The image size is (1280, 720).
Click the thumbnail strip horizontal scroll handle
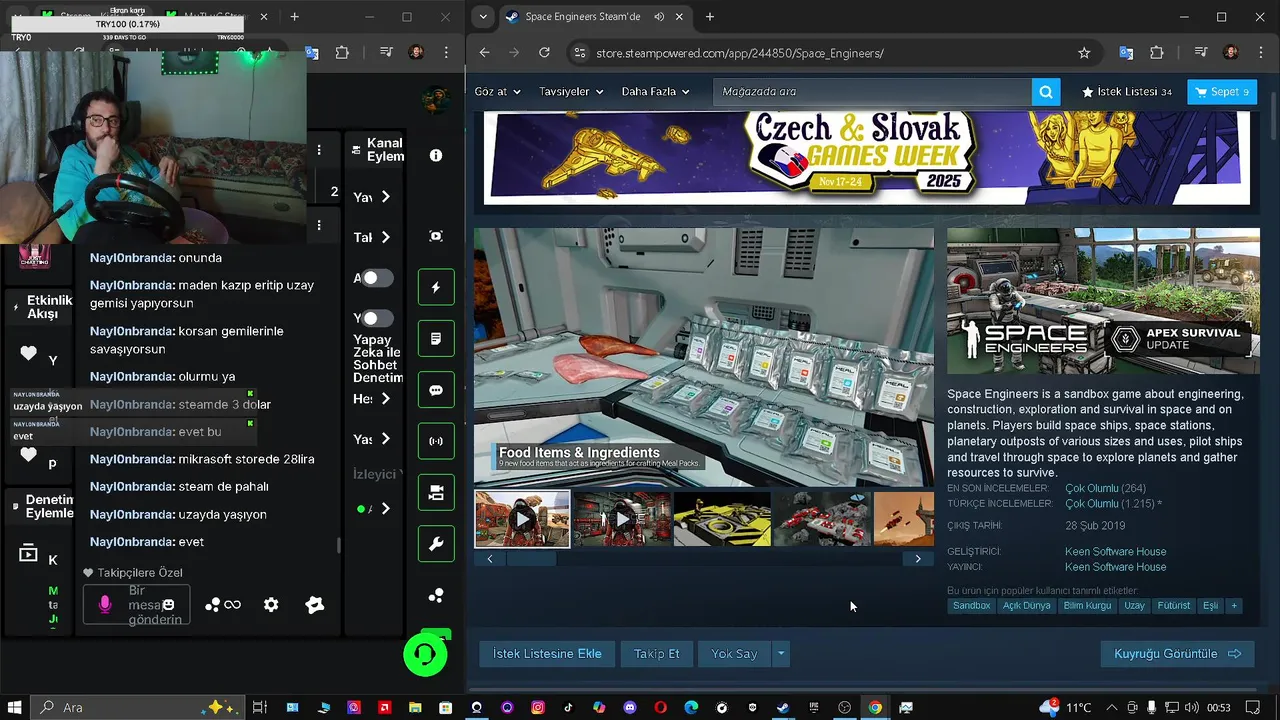point(531,559)
